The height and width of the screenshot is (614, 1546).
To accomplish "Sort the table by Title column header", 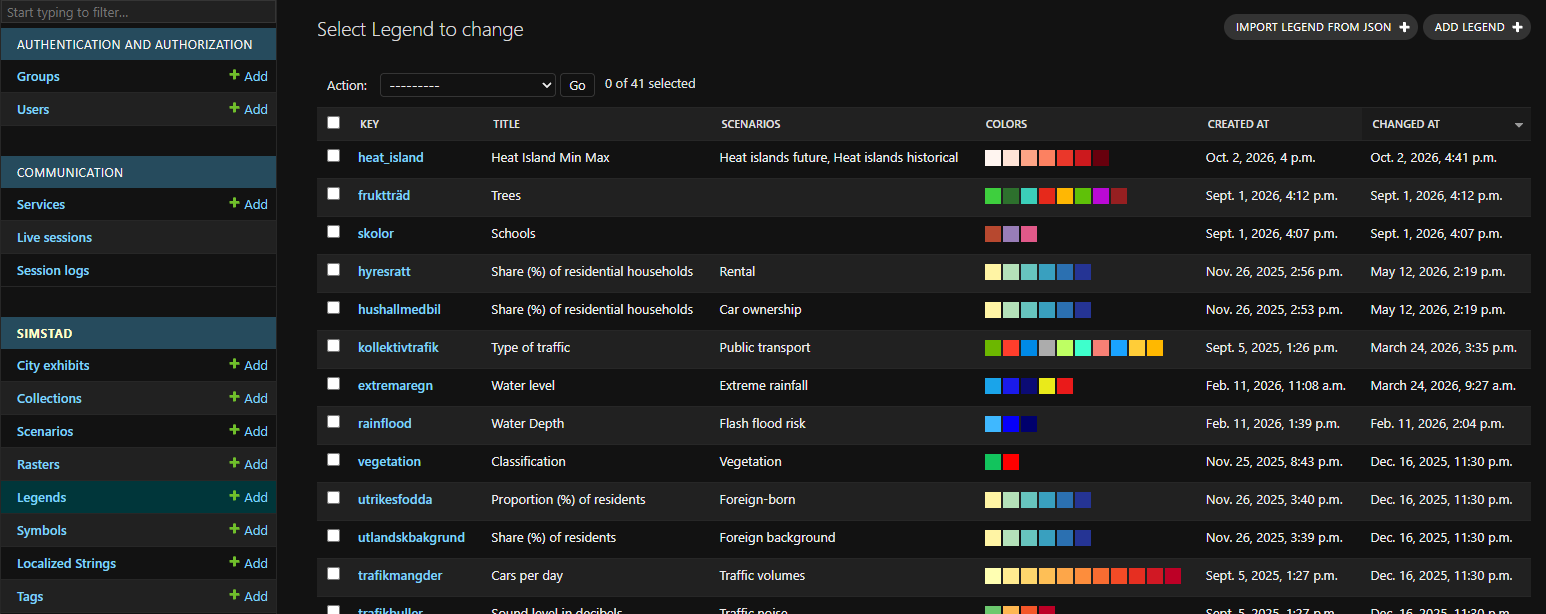I will pos(506,124).
